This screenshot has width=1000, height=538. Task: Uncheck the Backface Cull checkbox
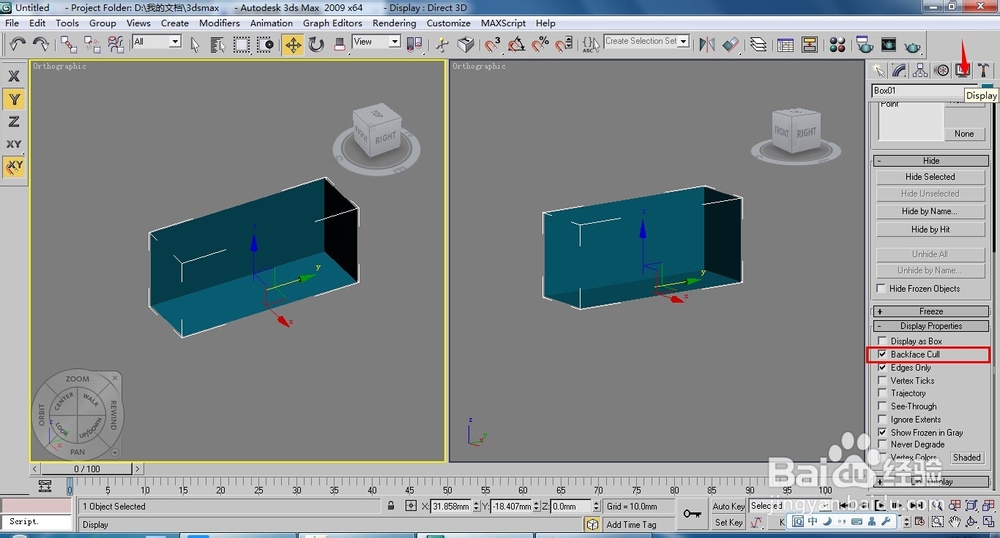pyautogui.click(x=882, y=354)
